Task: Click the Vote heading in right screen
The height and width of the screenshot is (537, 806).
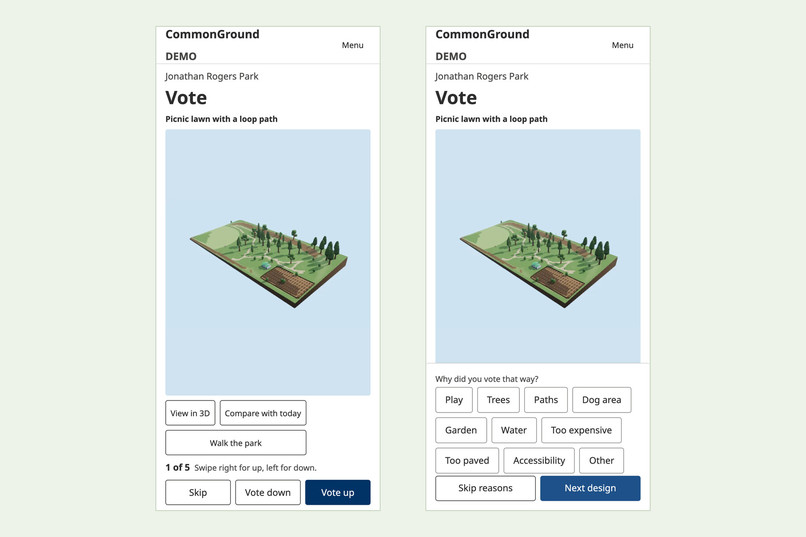Action: pyautogui.click(x=456, y=98)
